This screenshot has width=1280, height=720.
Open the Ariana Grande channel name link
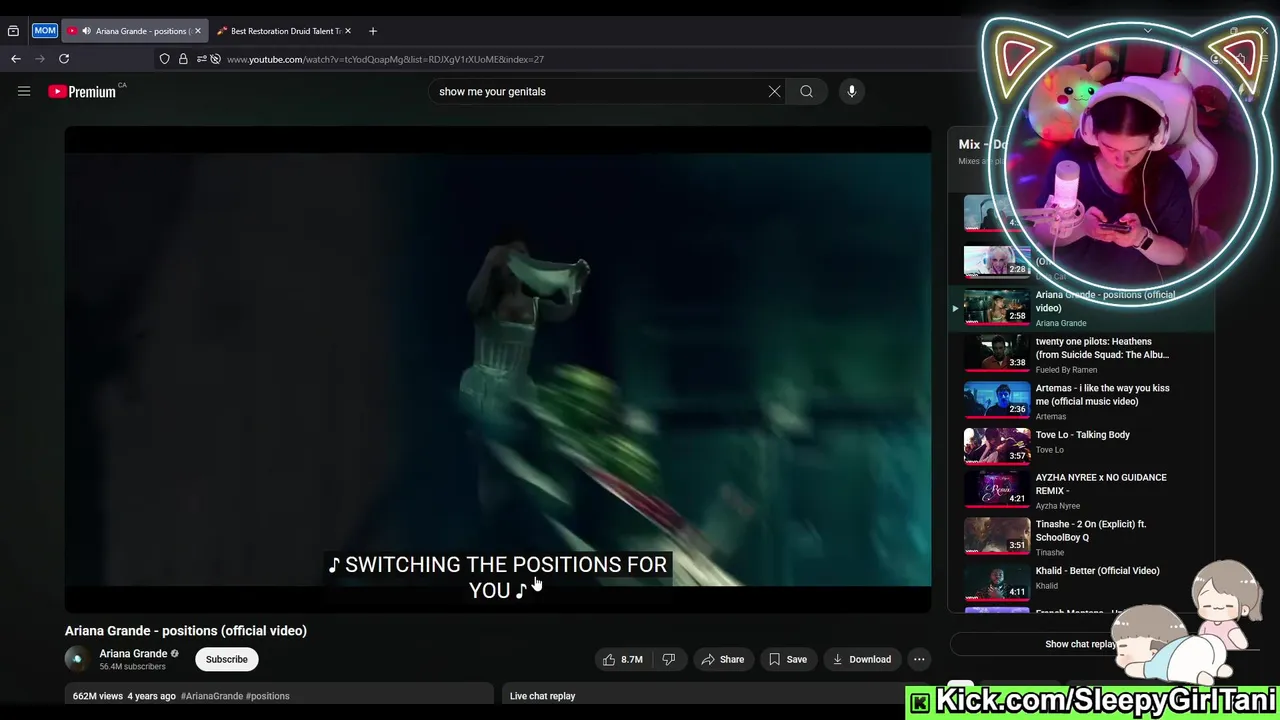pos(133,654)
